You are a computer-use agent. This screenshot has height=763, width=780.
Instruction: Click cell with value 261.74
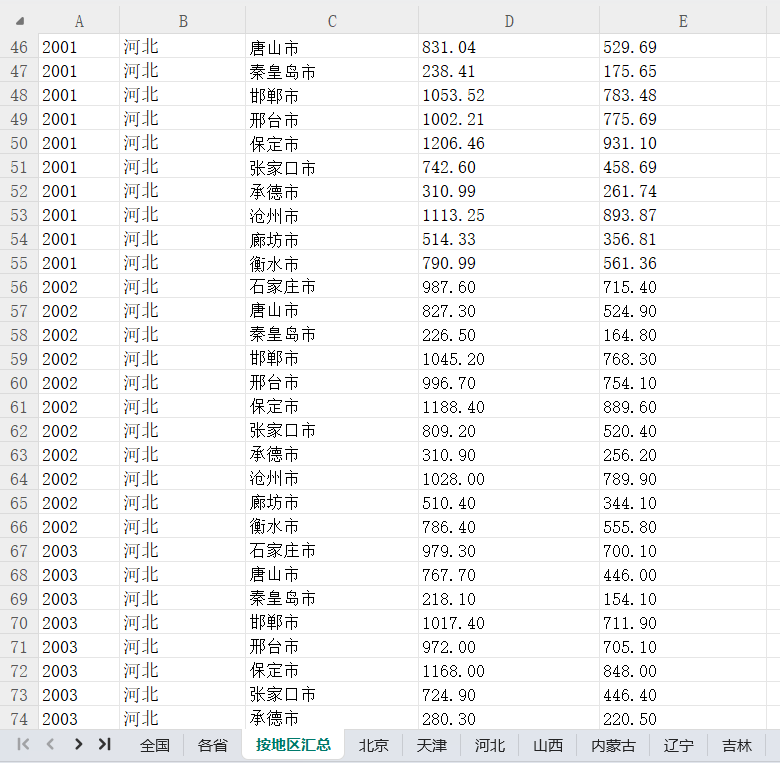(x=683, y=191)
